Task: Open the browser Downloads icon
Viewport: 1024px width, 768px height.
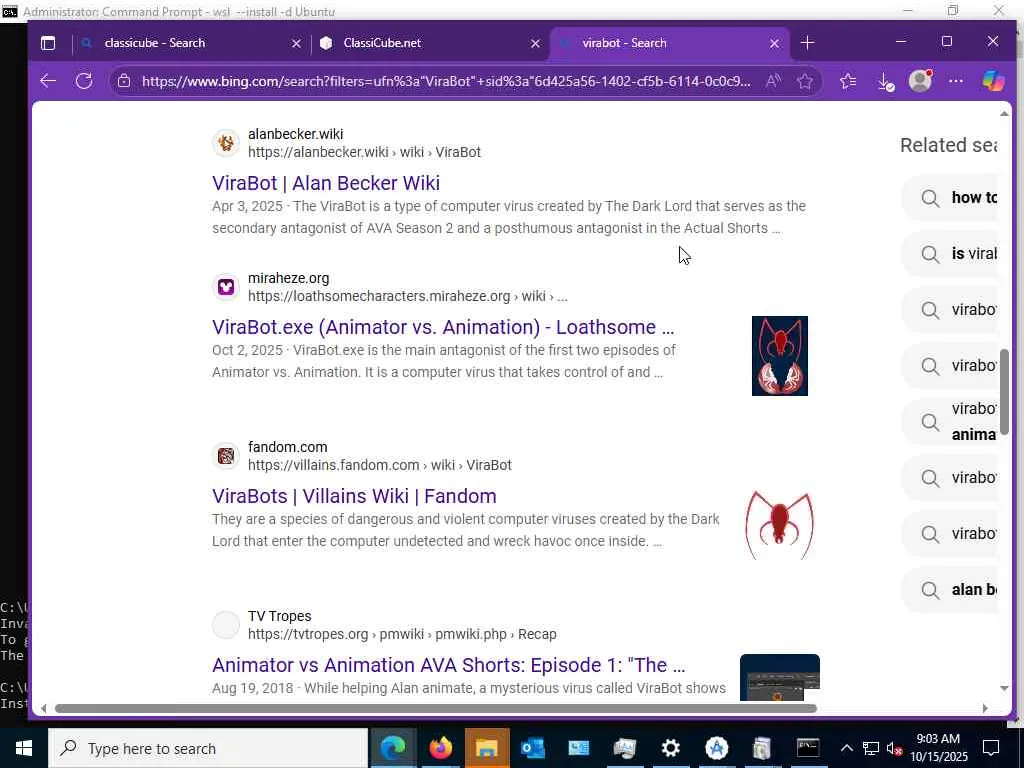Action: (885, 82)
